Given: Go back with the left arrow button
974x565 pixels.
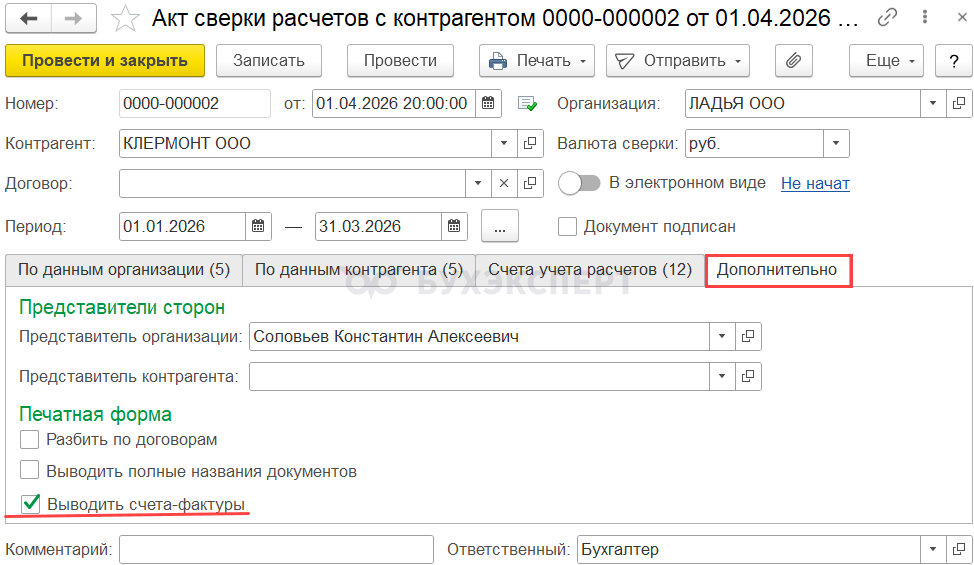Looking at the screenshot, I should tap(29, 19).
